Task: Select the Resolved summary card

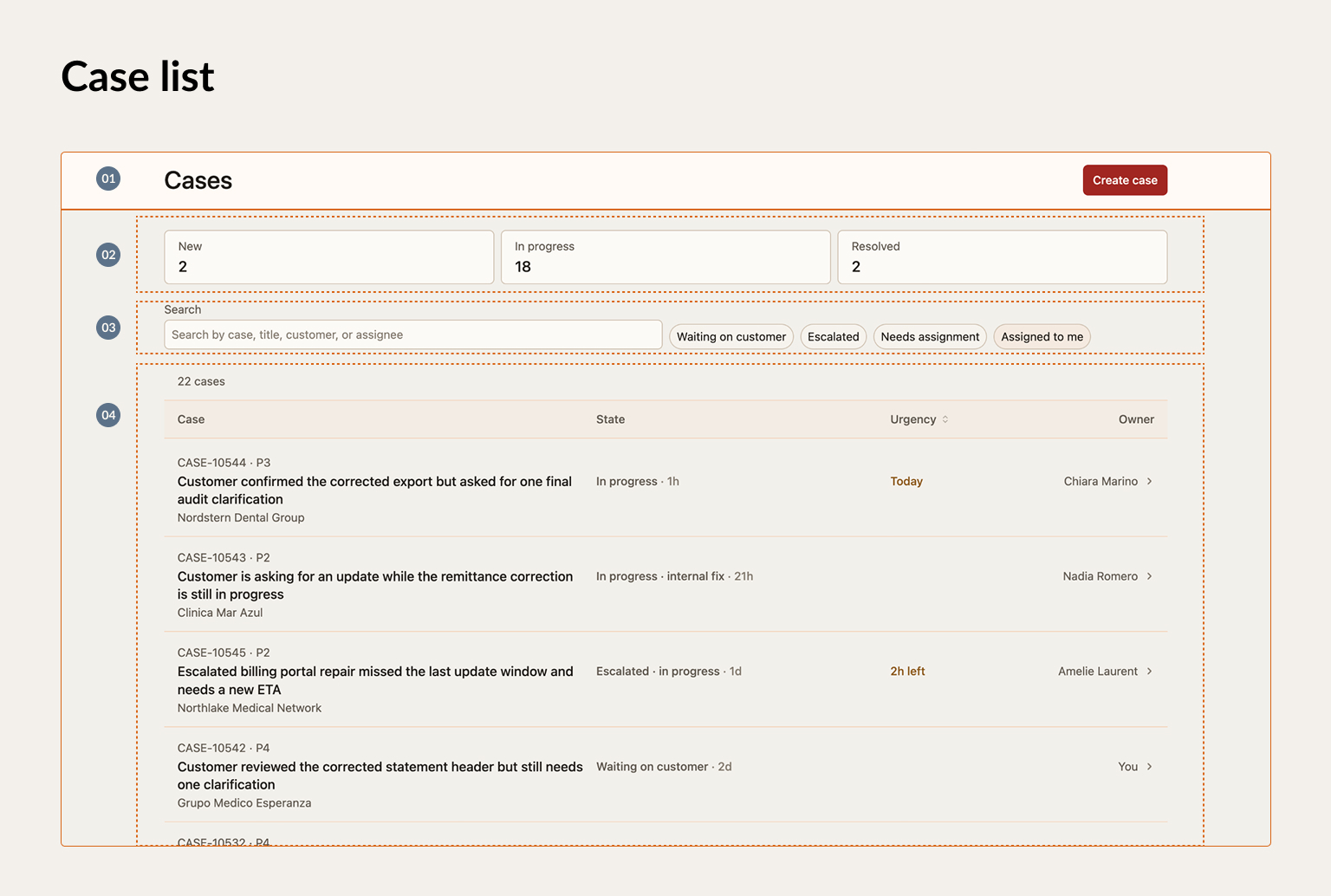Action: point(1003,256)
